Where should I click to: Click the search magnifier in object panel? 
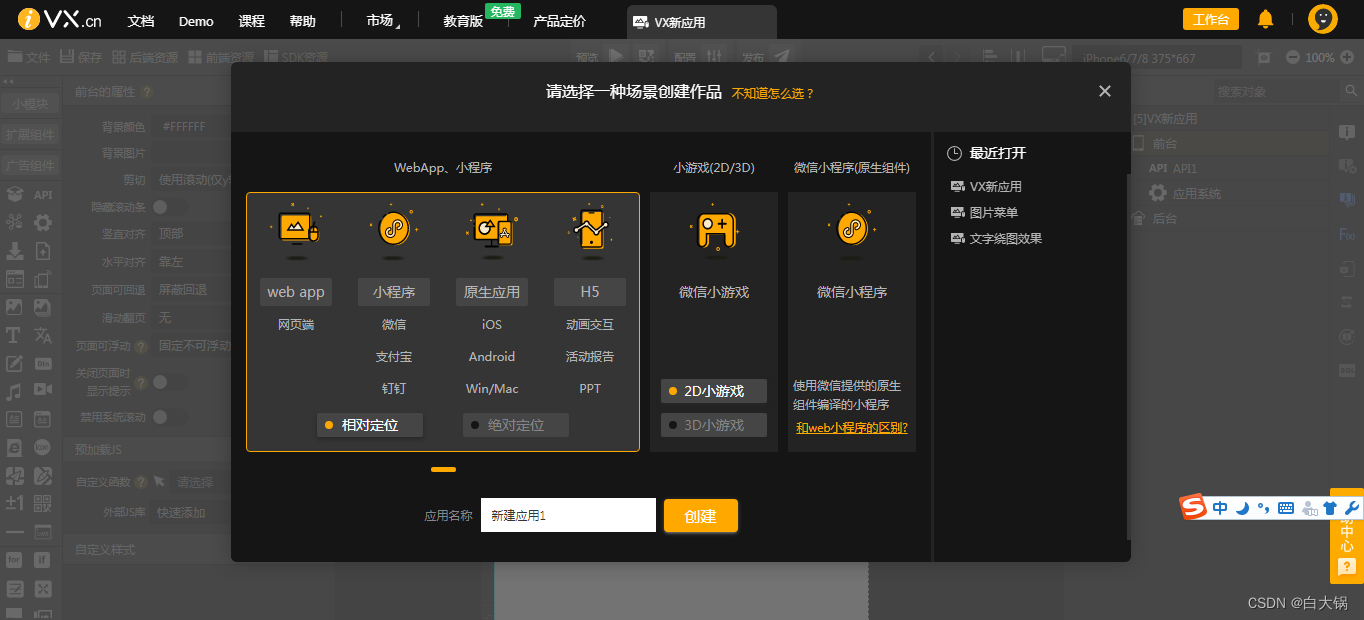pyautogui.click(x=1350, y=92)
